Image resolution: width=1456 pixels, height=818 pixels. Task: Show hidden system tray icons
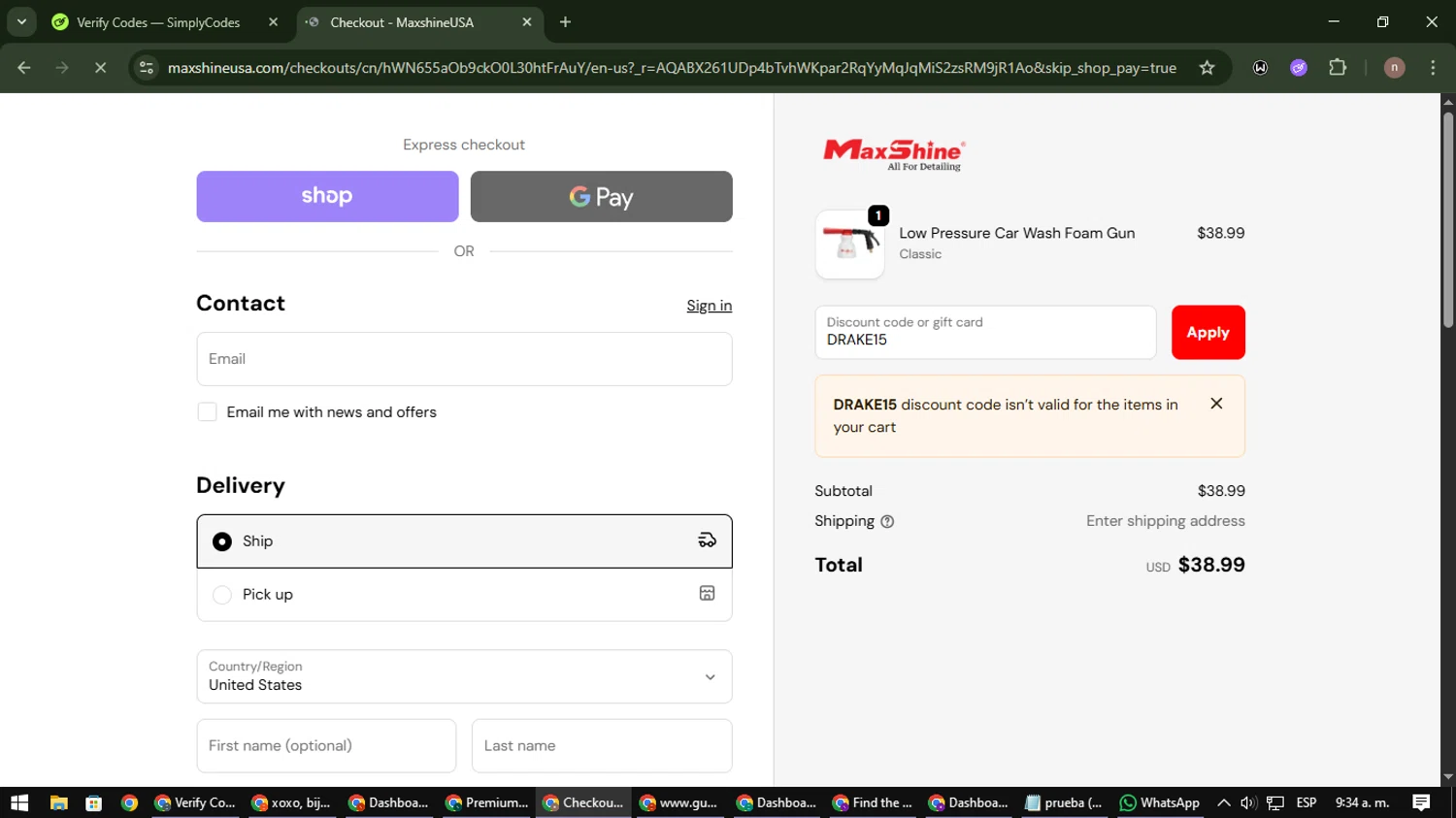click(1223, 802)
